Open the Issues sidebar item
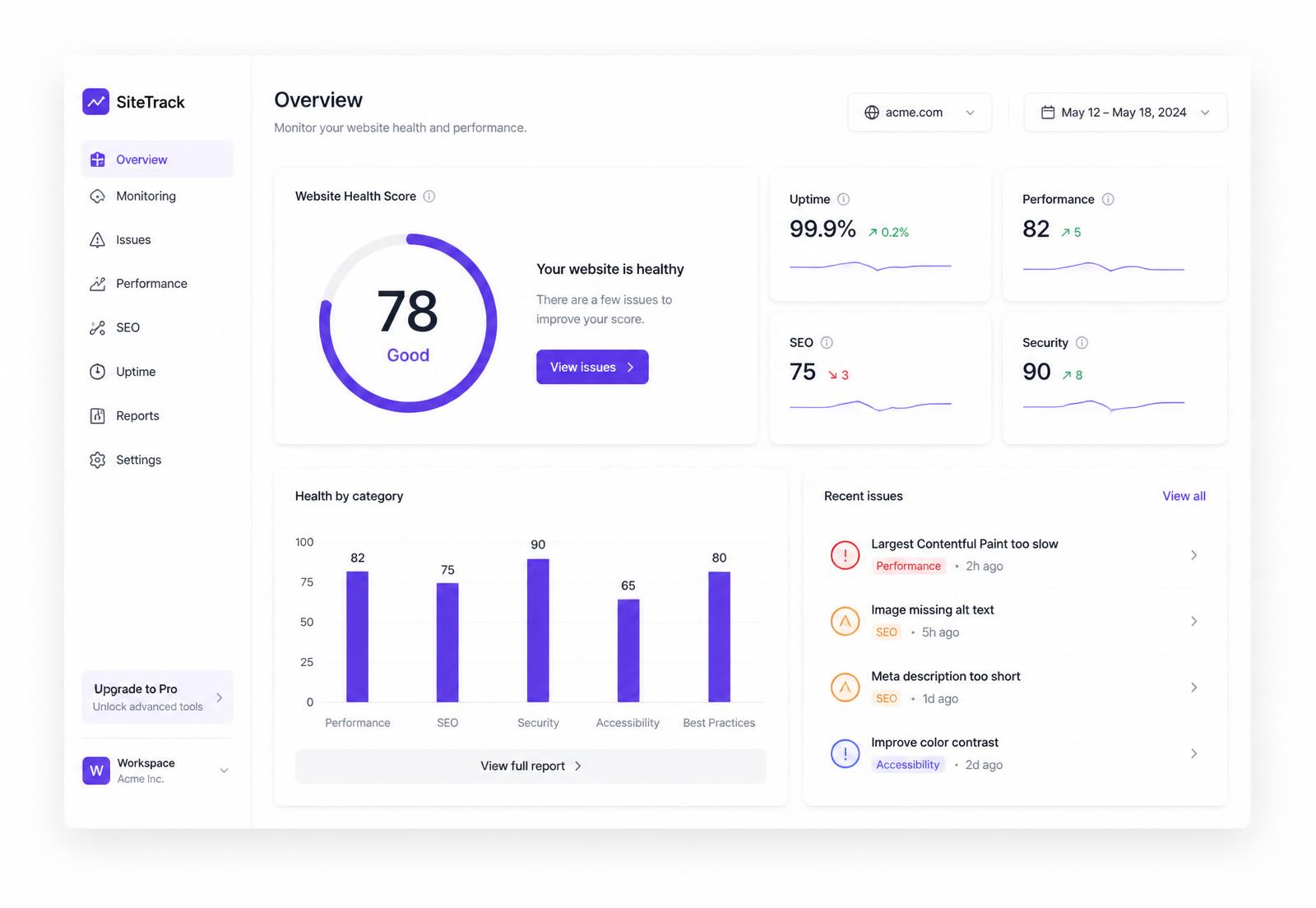 tap(157, 240)
